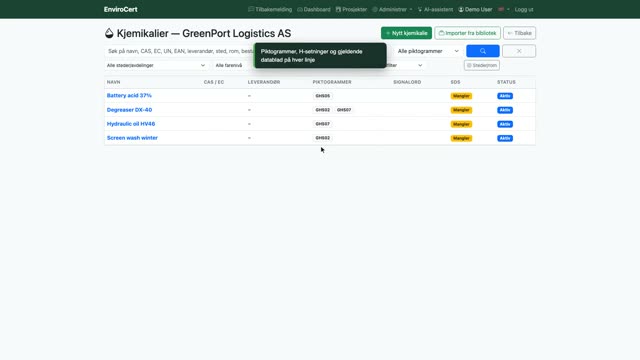Click the EnviroCert logo

coord(120,9)
